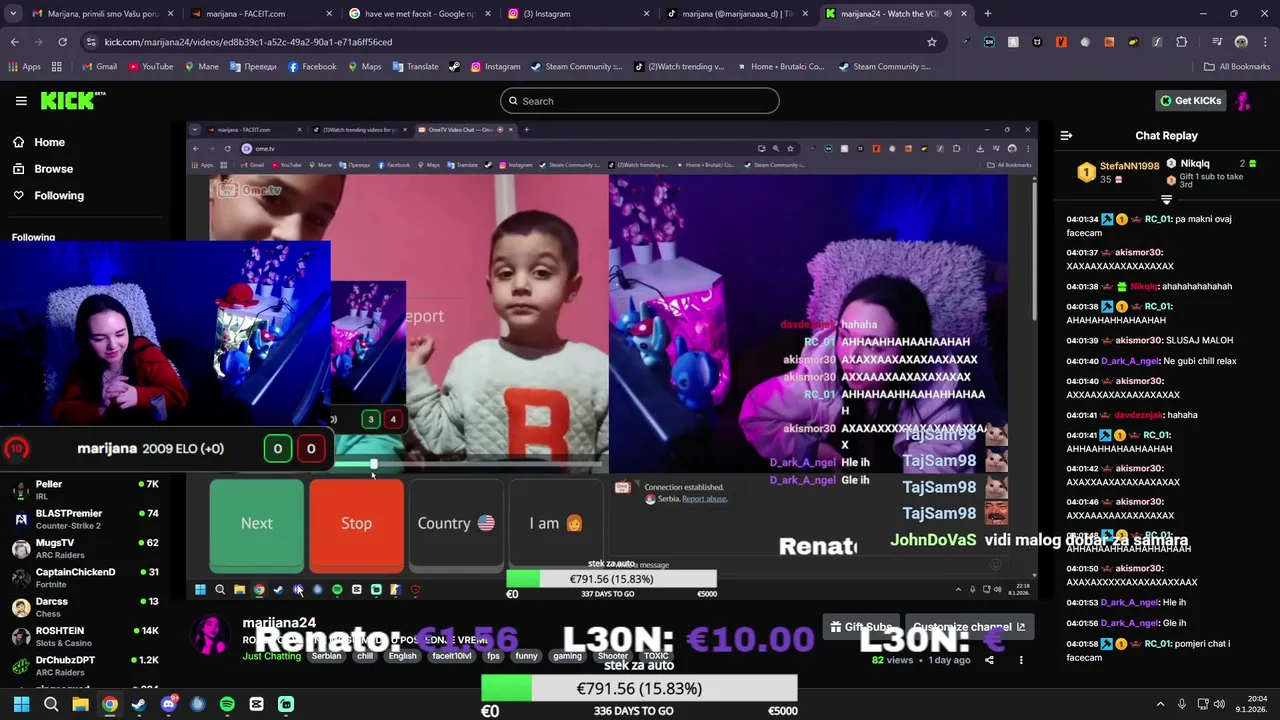Select the TOXIC tag
The height and width of the screenshot is (720, 1280).
coord(656,656)
